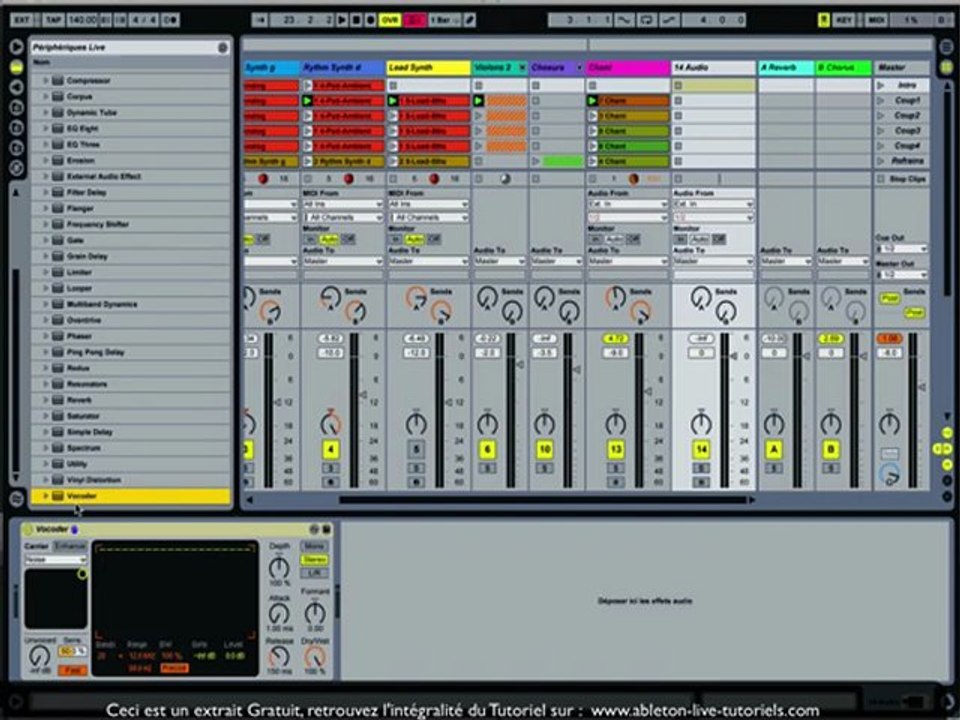
Task: Launch the first Chant clip play icon
Action: (x=592, y=100)
